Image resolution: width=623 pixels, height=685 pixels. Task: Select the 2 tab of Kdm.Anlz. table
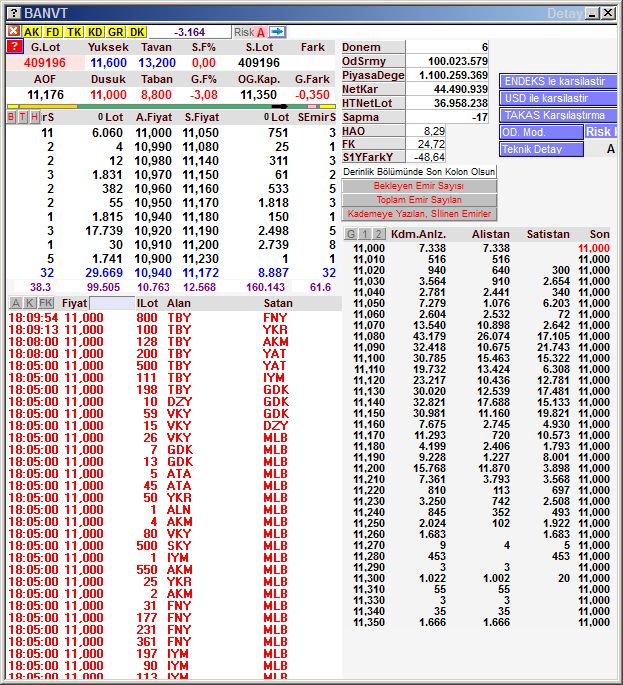click(x=379, y=234)
